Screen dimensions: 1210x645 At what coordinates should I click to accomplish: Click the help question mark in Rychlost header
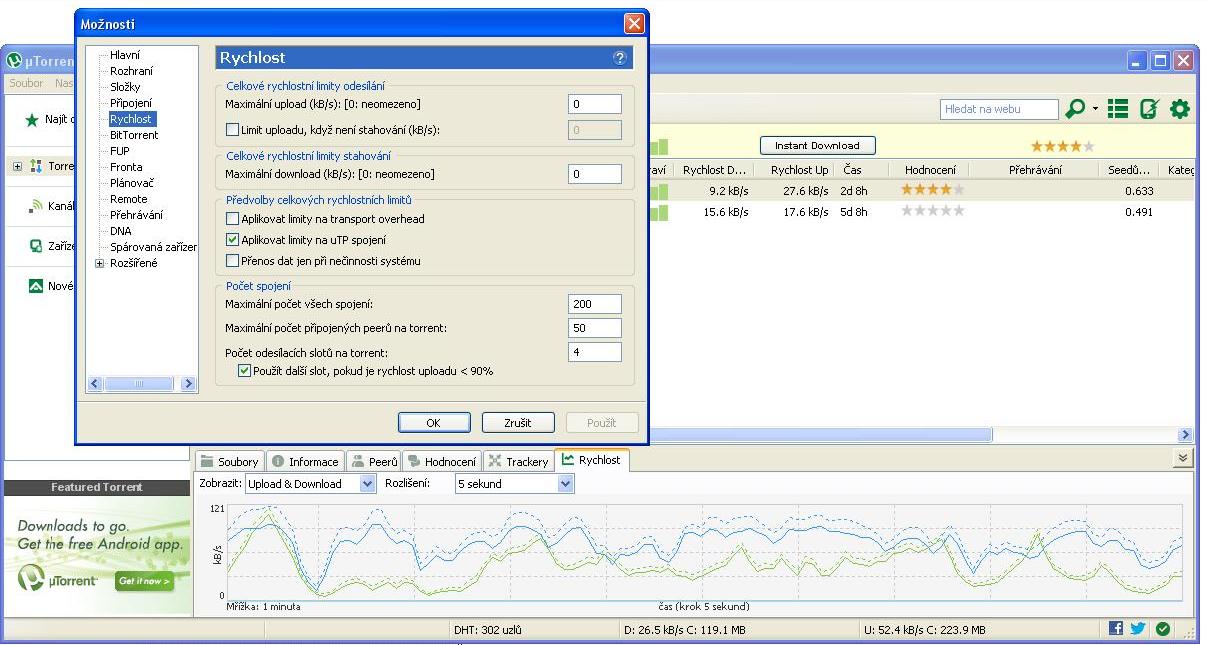click(620, 59)
